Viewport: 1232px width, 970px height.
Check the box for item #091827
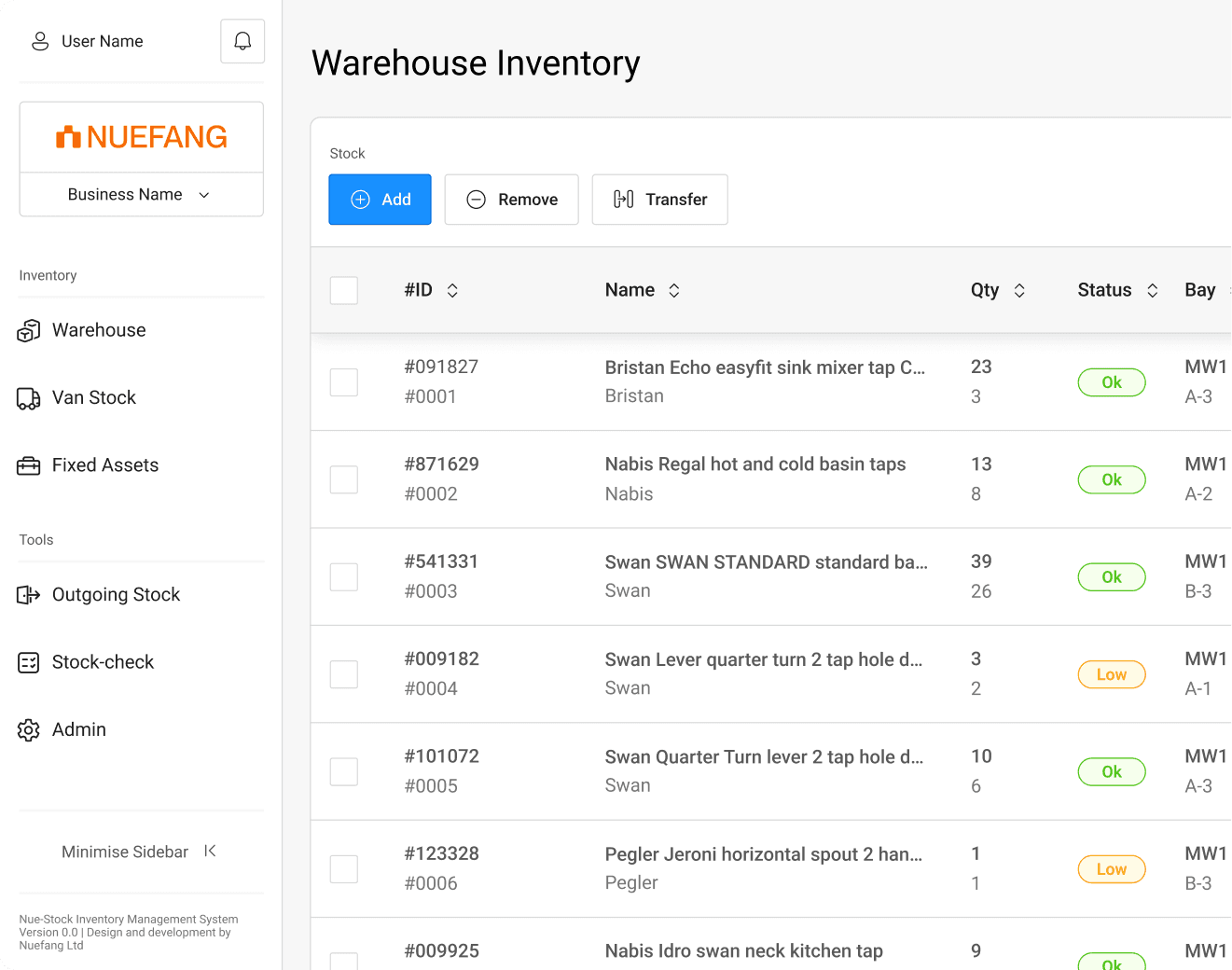coord(344,381)
